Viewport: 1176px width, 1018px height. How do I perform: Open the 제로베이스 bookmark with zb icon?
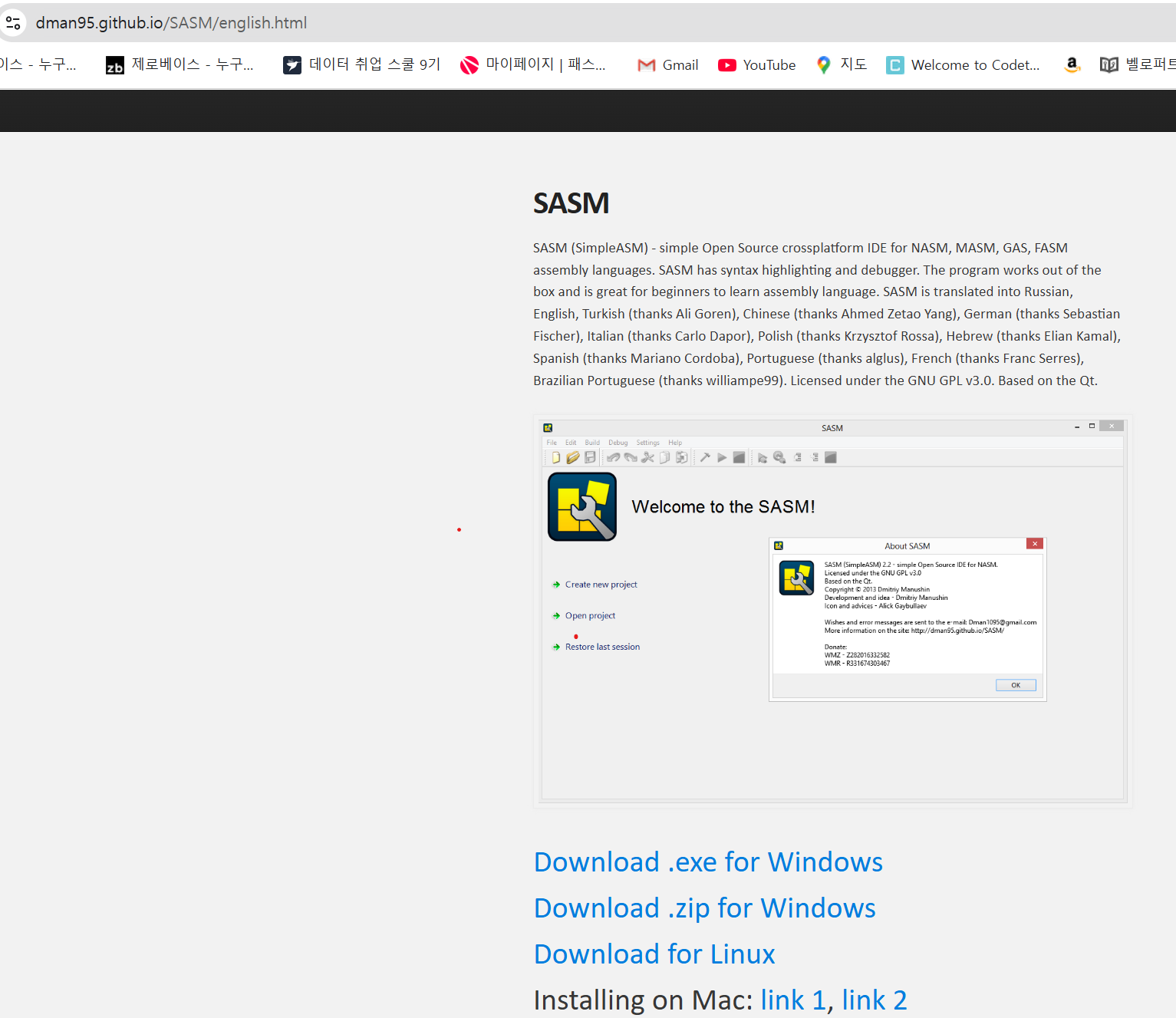tap(180, 65)
